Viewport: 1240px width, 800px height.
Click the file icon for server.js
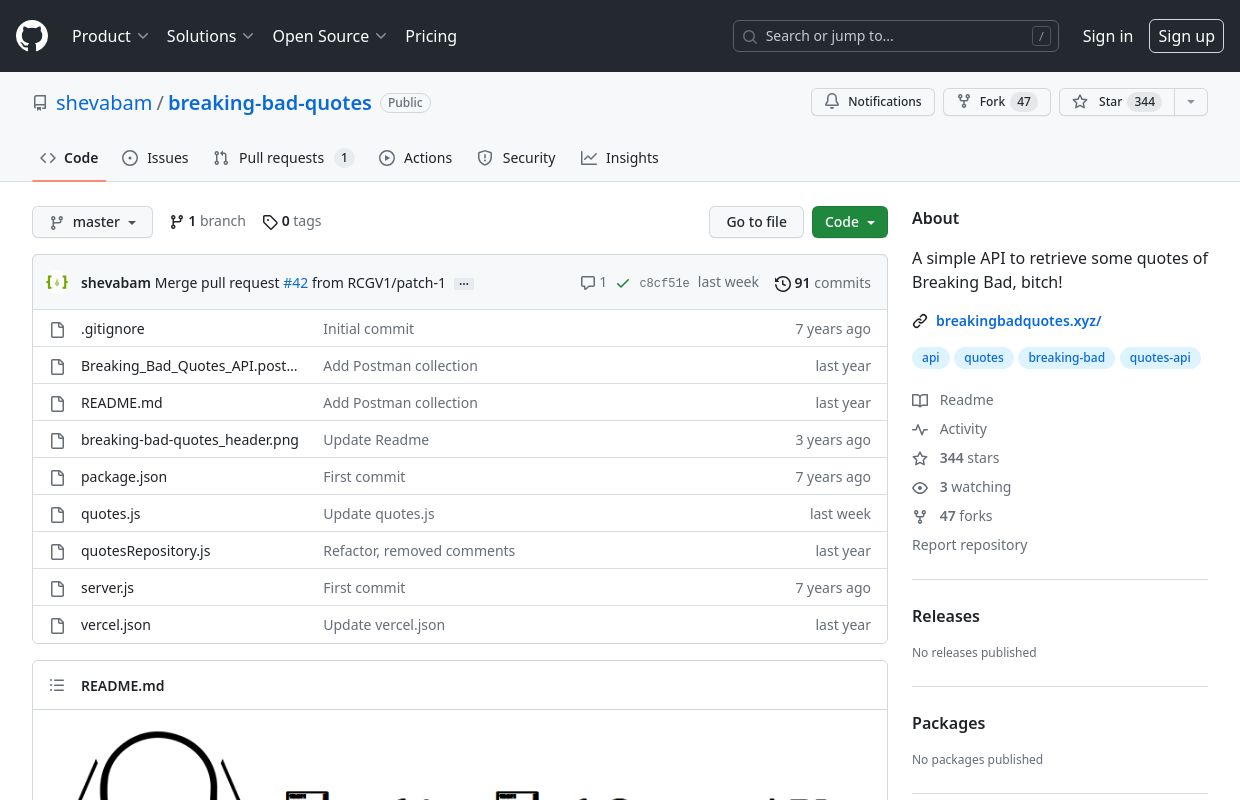pos(57,588)
